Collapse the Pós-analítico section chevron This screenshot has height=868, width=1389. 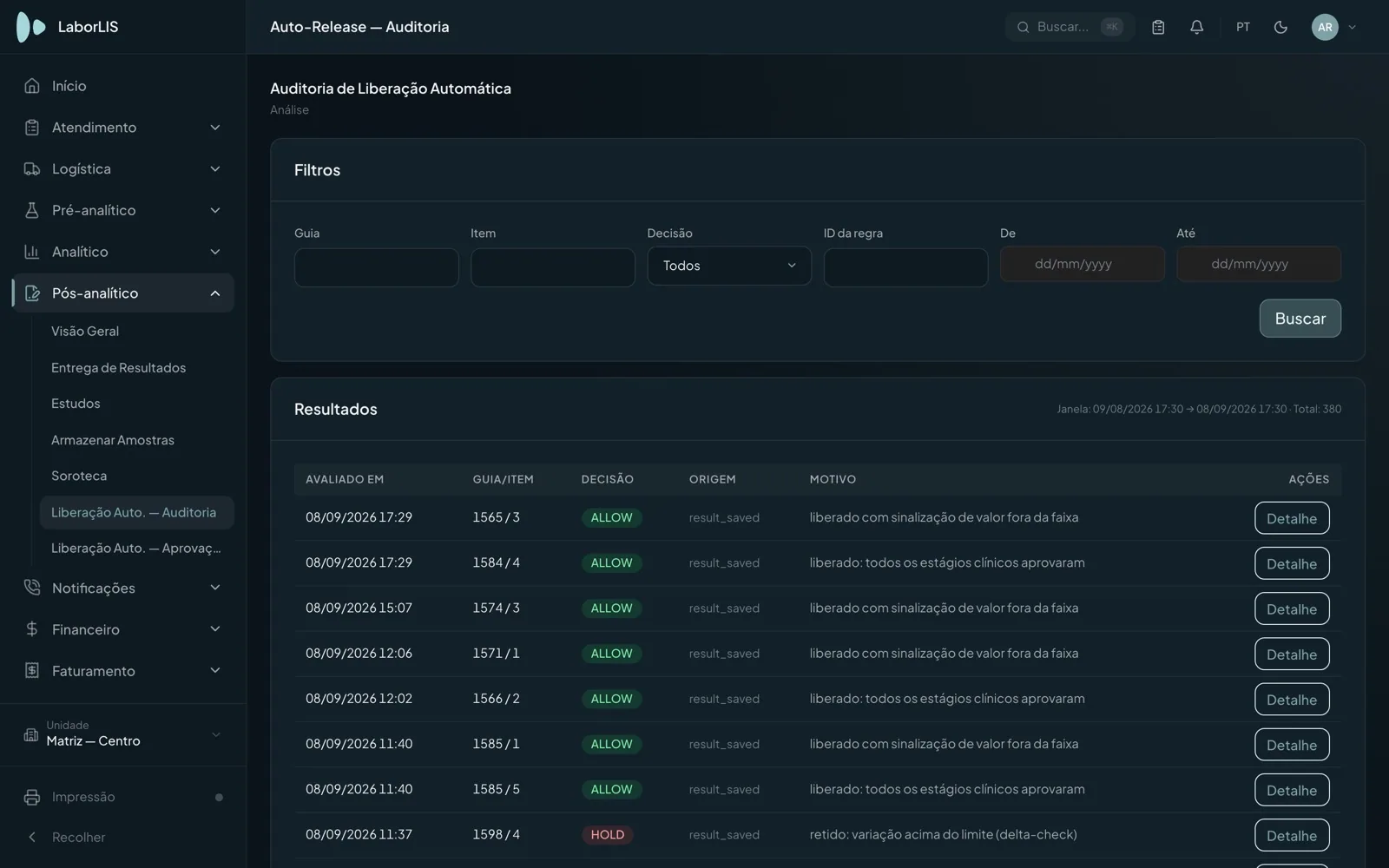click(215, 293)
